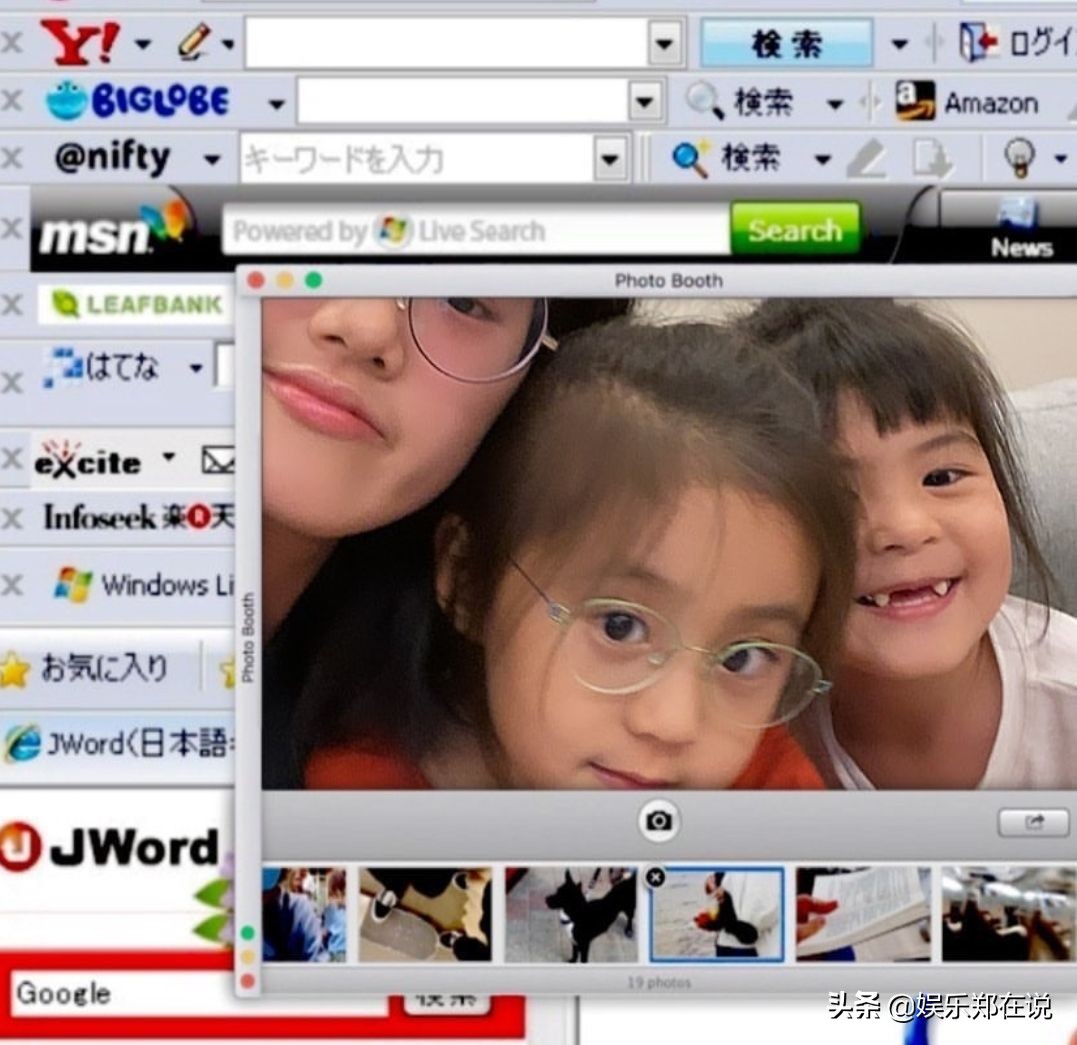Click the Yahoo login door icon
This screenshot has width=1077, height=1045.
978,42
